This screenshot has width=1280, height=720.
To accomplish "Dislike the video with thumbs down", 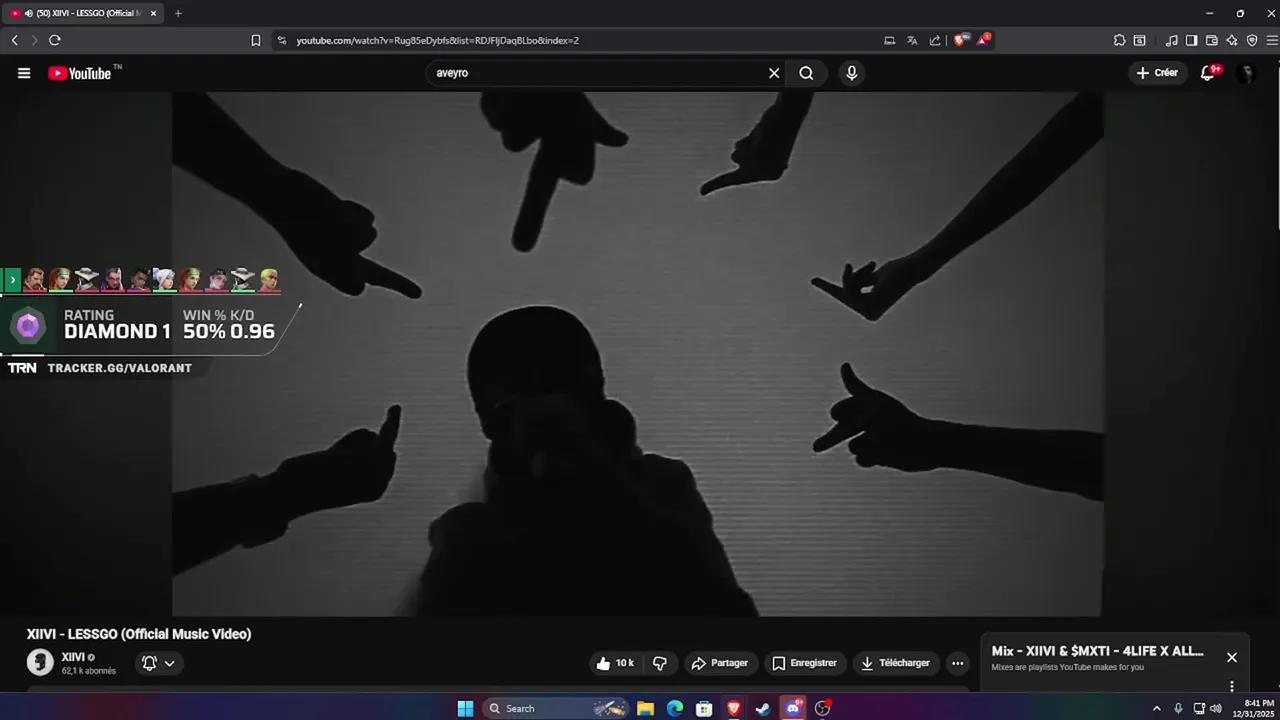I will pyautogui.click(x=660, y=663).
